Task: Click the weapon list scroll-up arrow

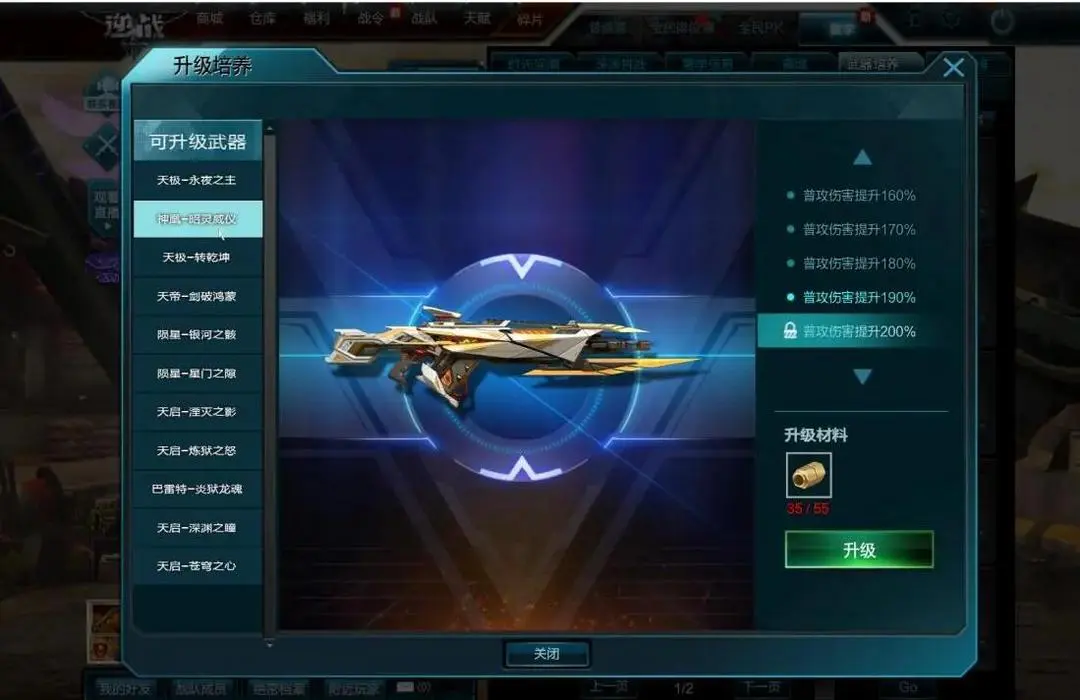Action: (269, 129)
